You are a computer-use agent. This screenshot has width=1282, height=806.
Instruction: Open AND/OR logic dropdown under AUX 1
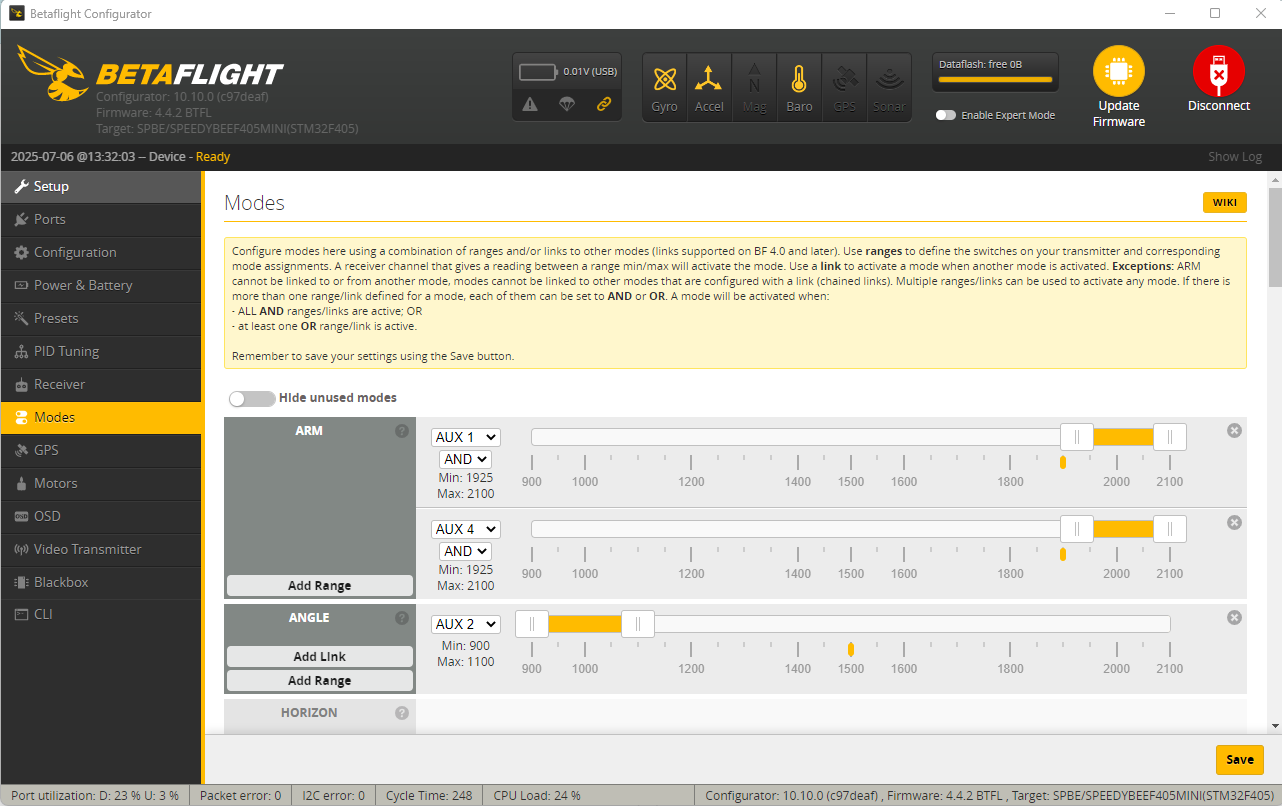pyautogui.click(x=466, y=459)
